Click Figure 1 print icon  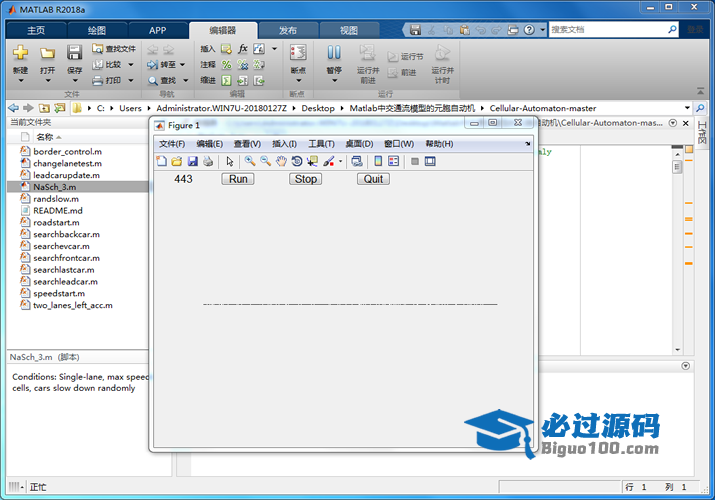pyautogui.click(x=208, y=161)
